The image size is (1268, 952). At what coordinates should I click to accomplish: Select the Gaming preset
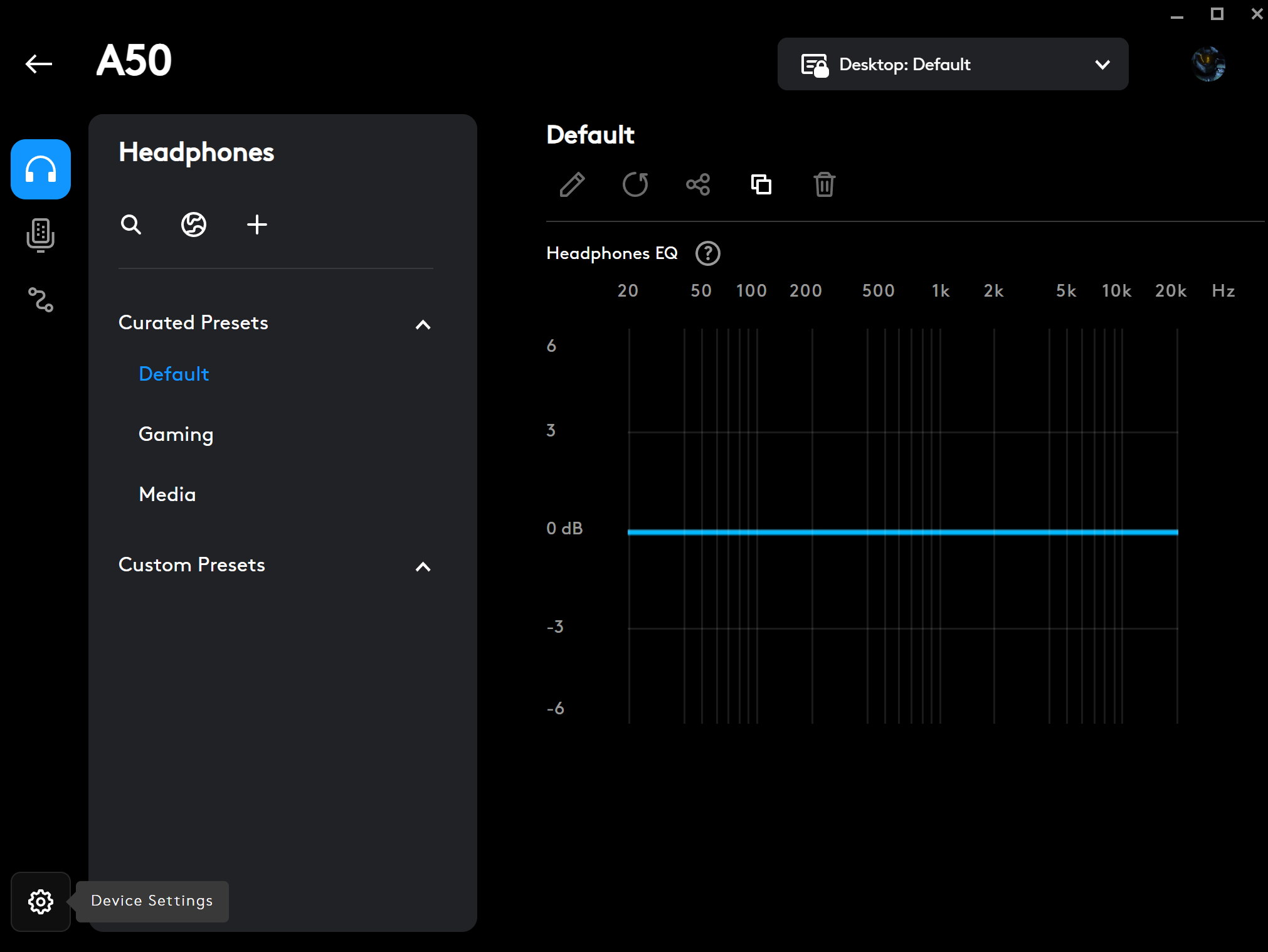(x=176, y=435)
